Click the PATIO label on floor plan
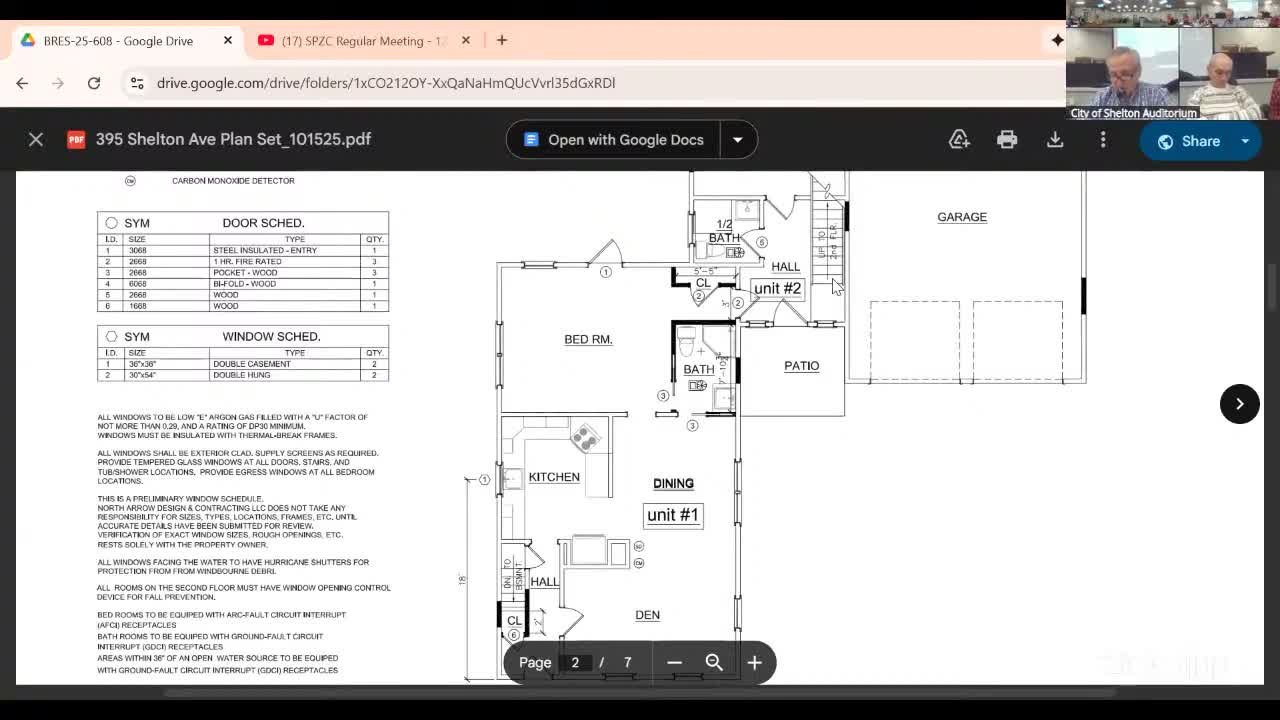 (x=801, y=366)
